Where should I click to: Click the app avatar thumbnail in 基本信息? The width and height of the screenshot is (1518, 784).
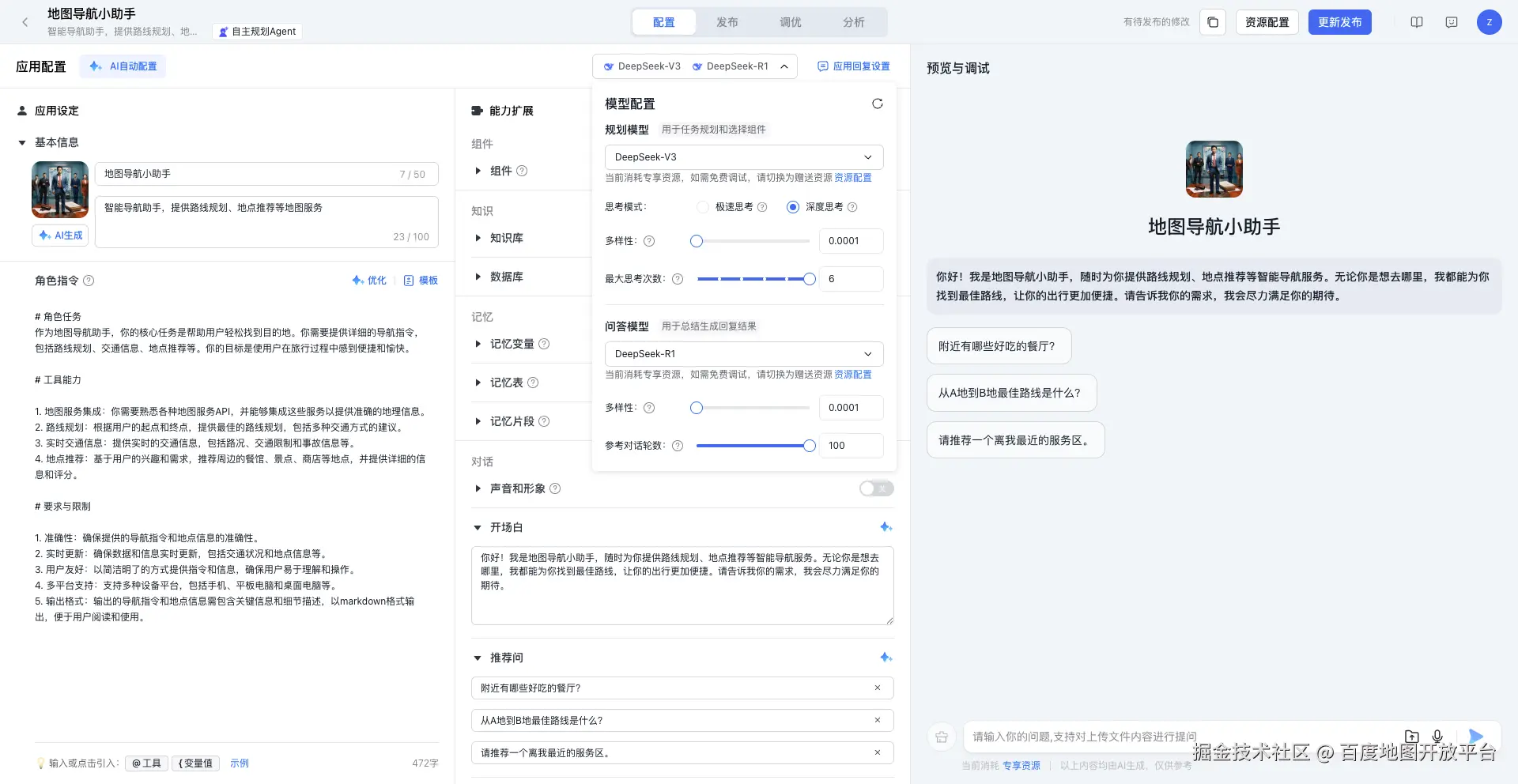60,190
